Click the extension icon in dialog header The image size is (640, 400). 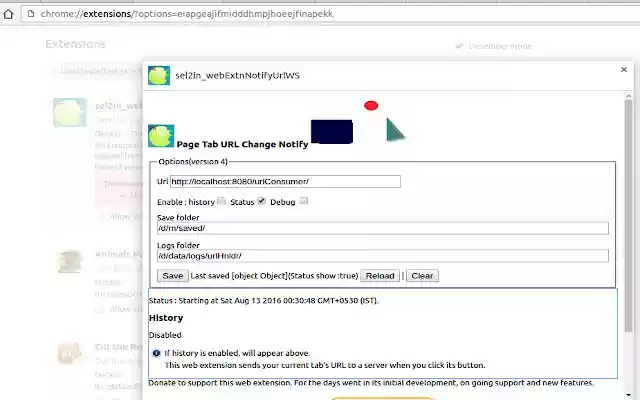tap(159, 76)
